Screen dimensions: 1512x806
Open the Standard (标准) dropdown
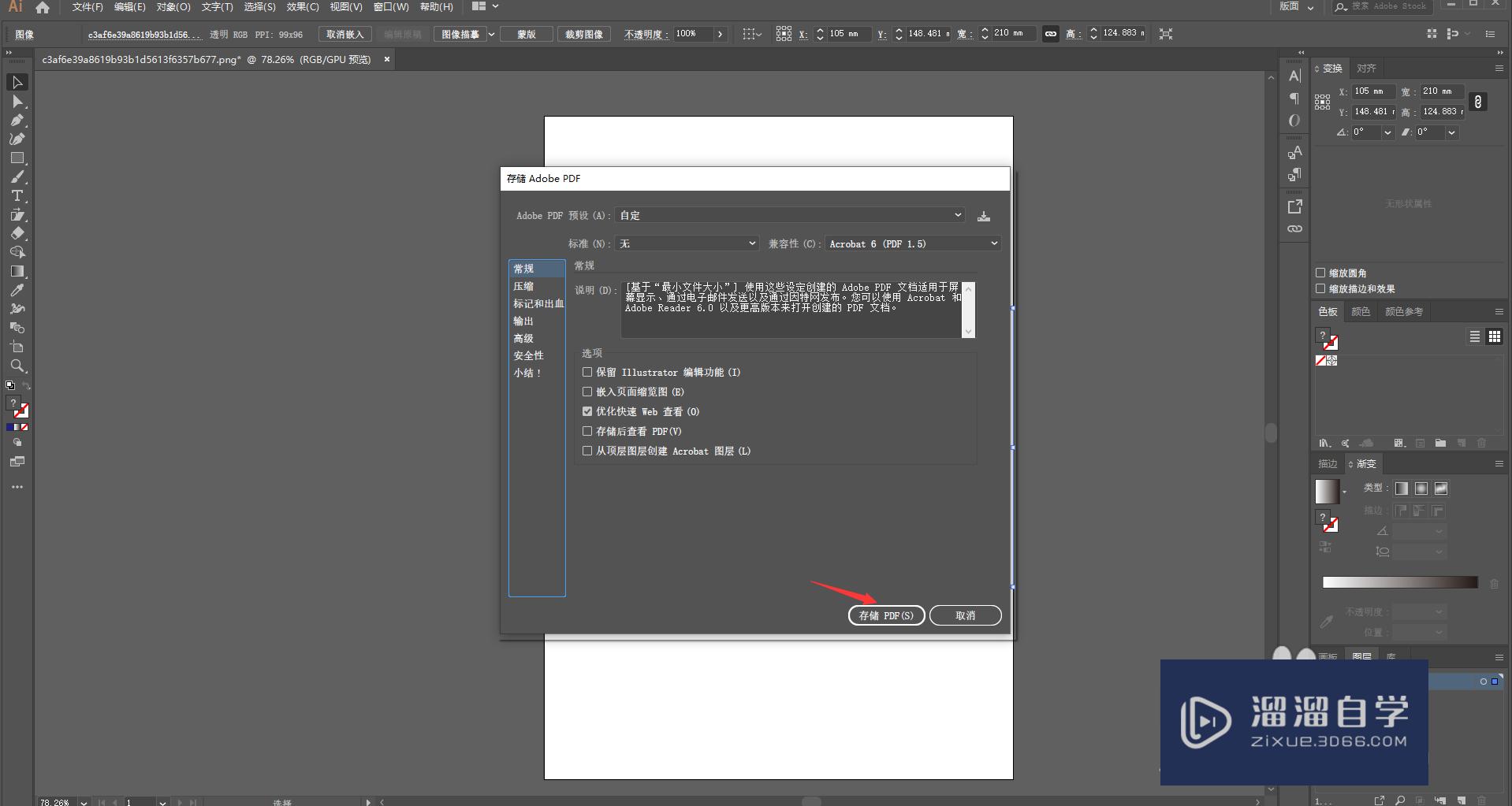(x=687, y=243)
